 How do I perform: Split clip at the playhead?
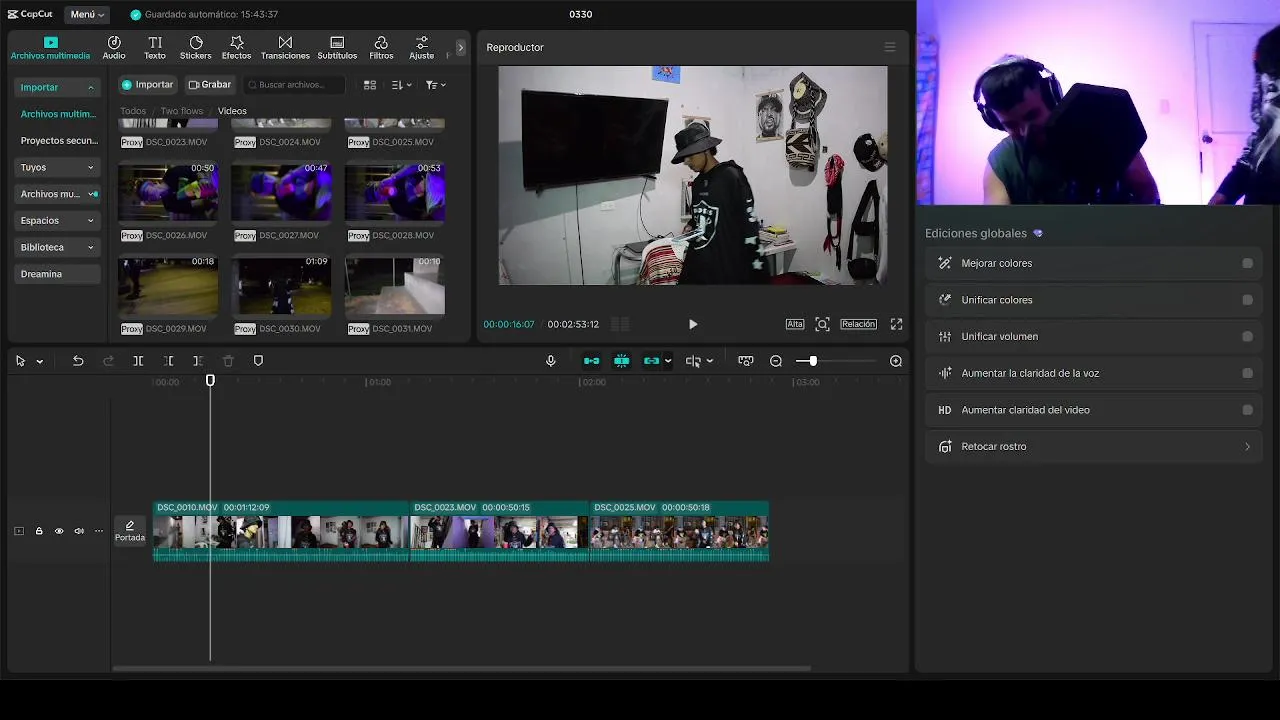pos(138,361)
